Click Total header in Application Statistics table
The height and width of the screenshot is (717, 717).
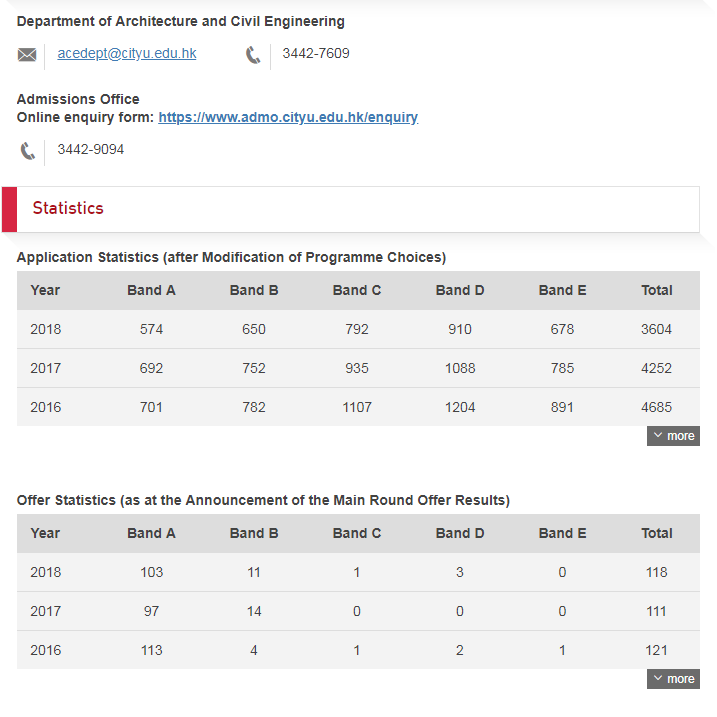[x=657, y=290]
